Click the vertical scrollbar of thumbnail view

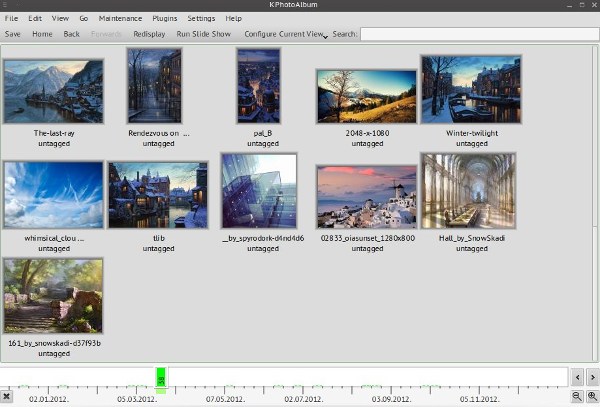(x=596, y=204)
